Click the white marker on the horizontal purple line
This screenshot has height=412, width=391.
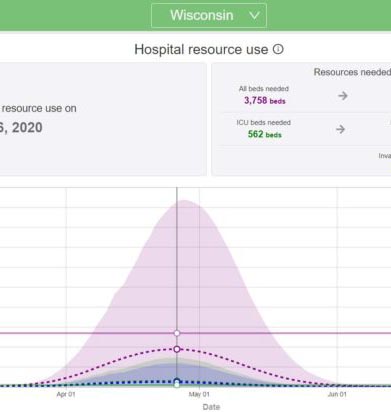click(x=177, y=333)
